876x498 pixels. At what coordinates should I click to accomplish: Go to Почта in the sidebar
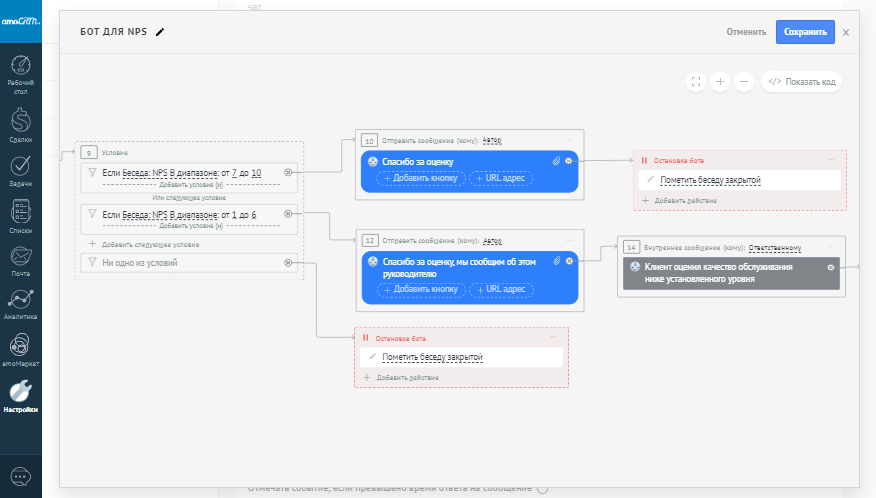21,259
